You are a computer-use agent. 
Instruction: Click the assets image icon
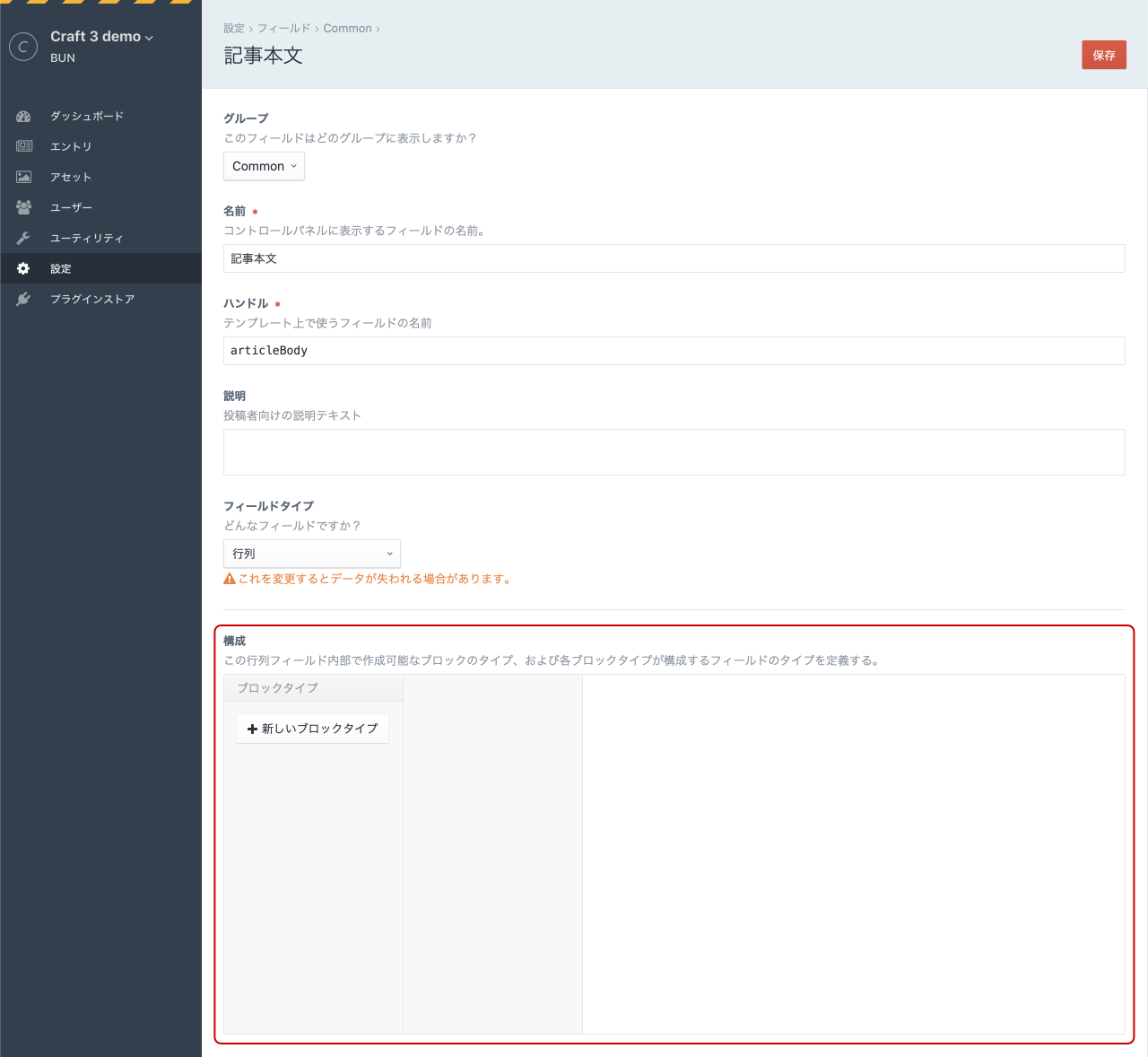point(23,177)
